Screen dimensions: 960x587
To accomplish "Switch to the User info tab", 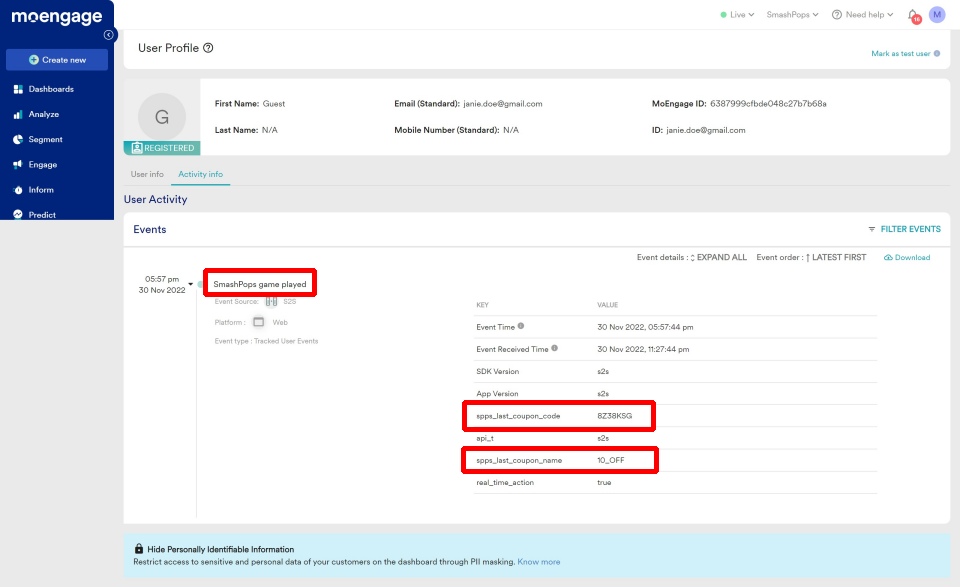I will point(147,174).
